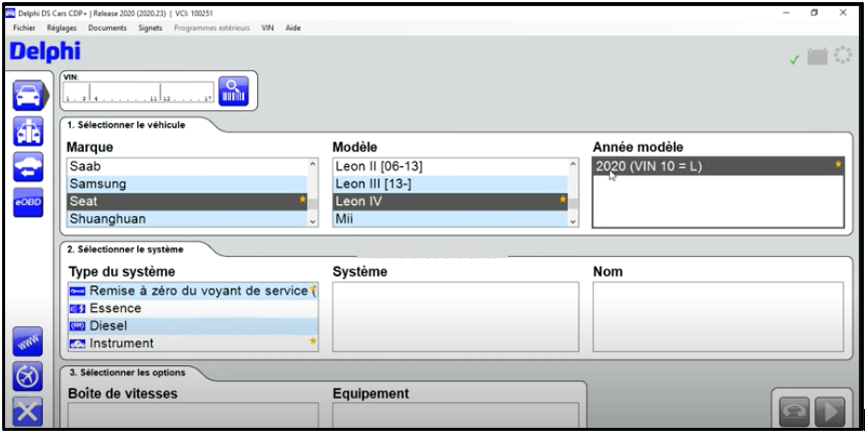This screenshot has height=432, width=866.
Task: Click the star beside 2020 model year
Action: [838, 164]
